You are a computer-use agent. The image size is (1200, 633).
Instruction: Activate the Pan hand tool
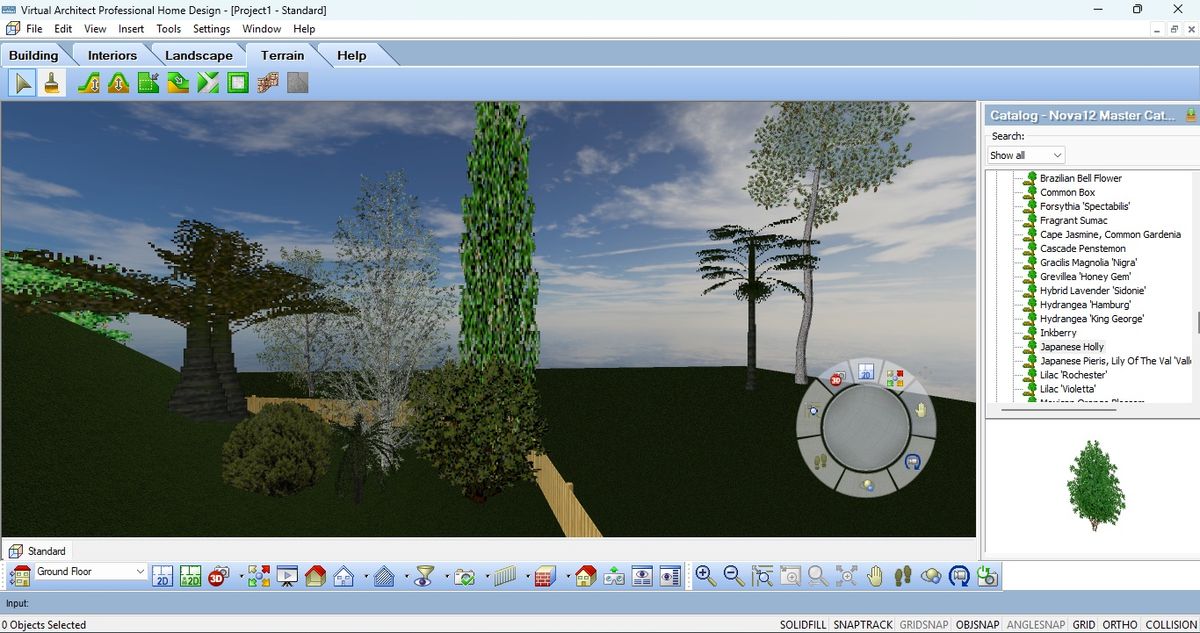(x=873, y=576)
